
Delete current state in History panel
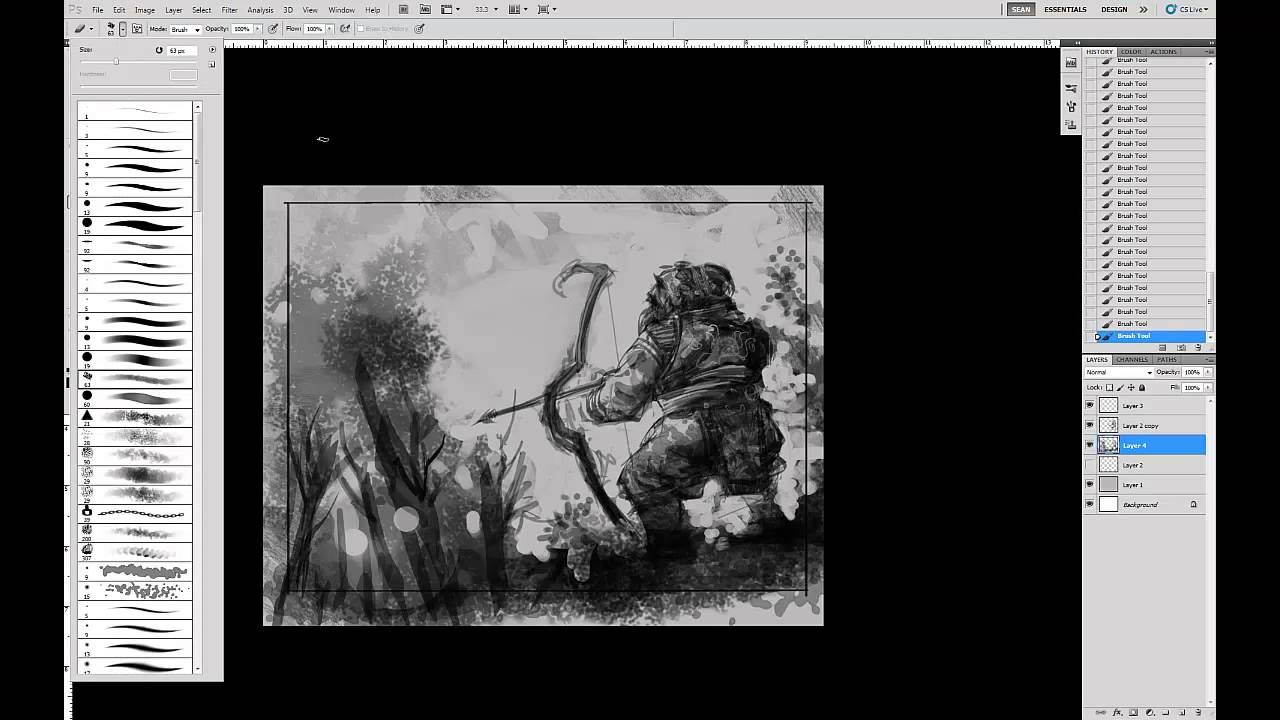[1198, 347]
